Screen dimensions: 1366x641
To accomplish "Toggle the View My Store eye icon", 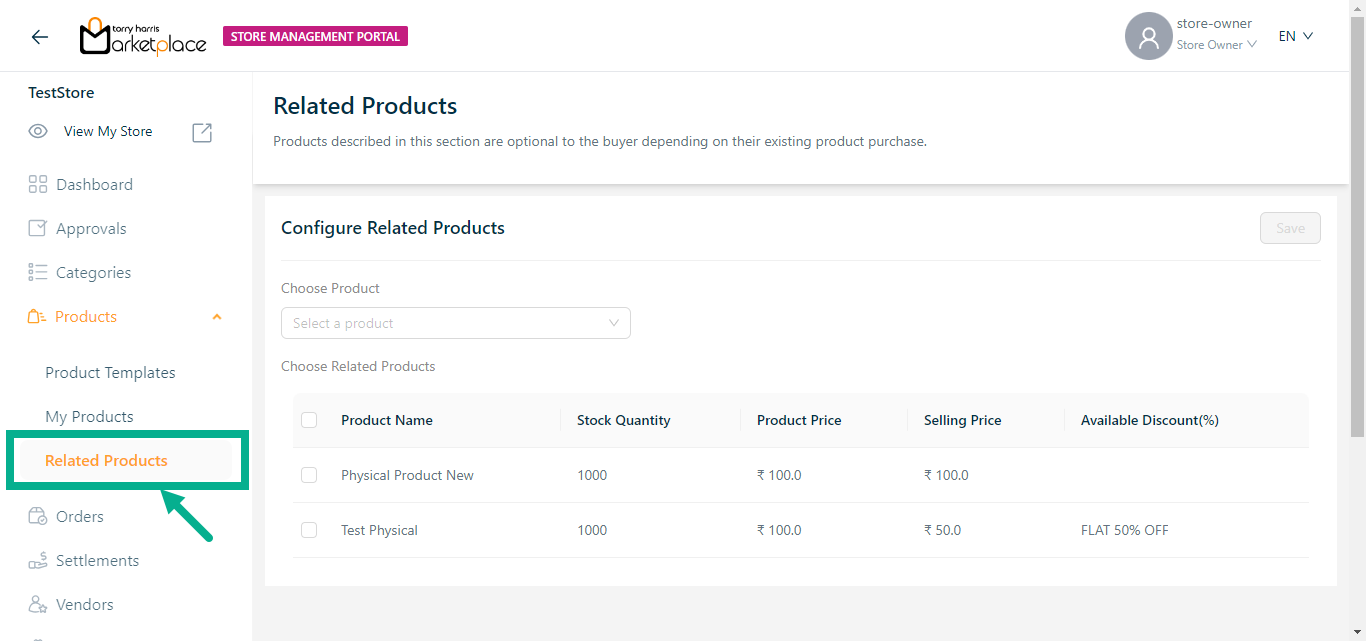I will pyautogui.click(x=38, y=131).
